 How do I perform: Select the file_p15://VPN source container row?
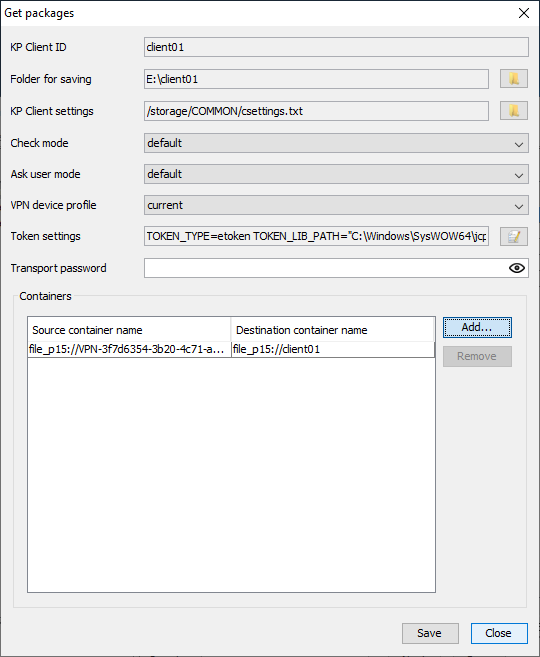(231, 349)
